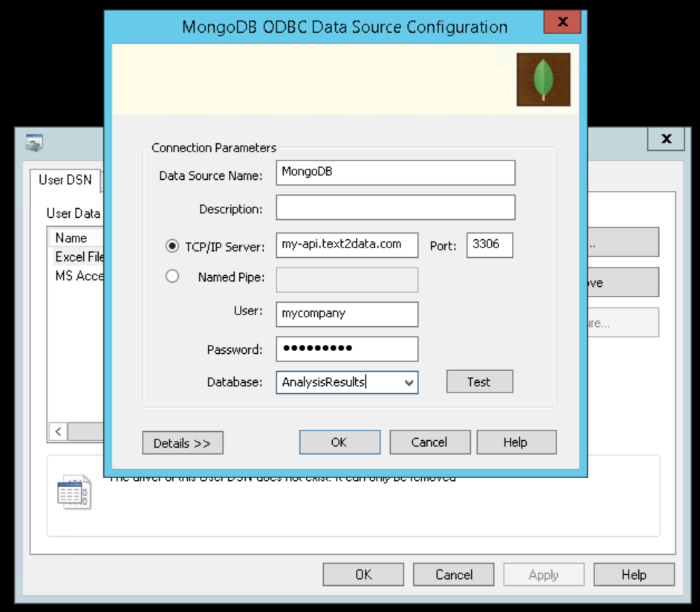This screenshot has width=700, height=612.
Task: Open the Database dropdown arrow
Action: [x=408, y=383]
